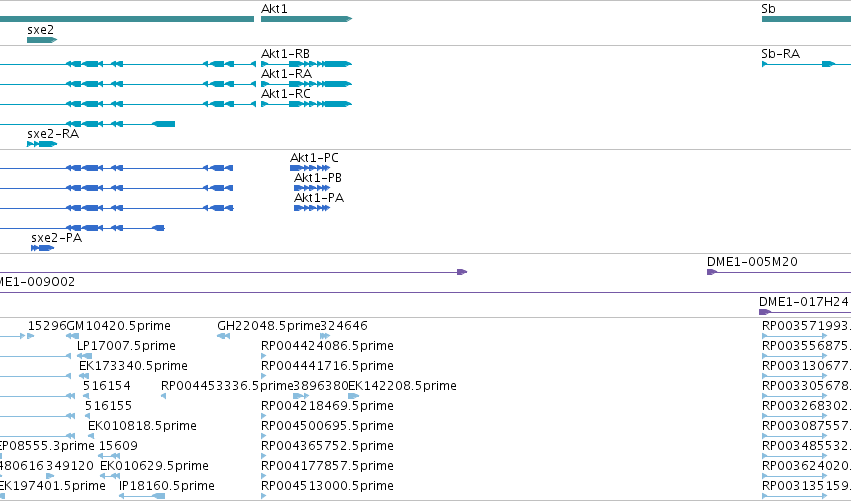851x501 pixels.
Task: Click EST label 349120
Action: (70, 466)
